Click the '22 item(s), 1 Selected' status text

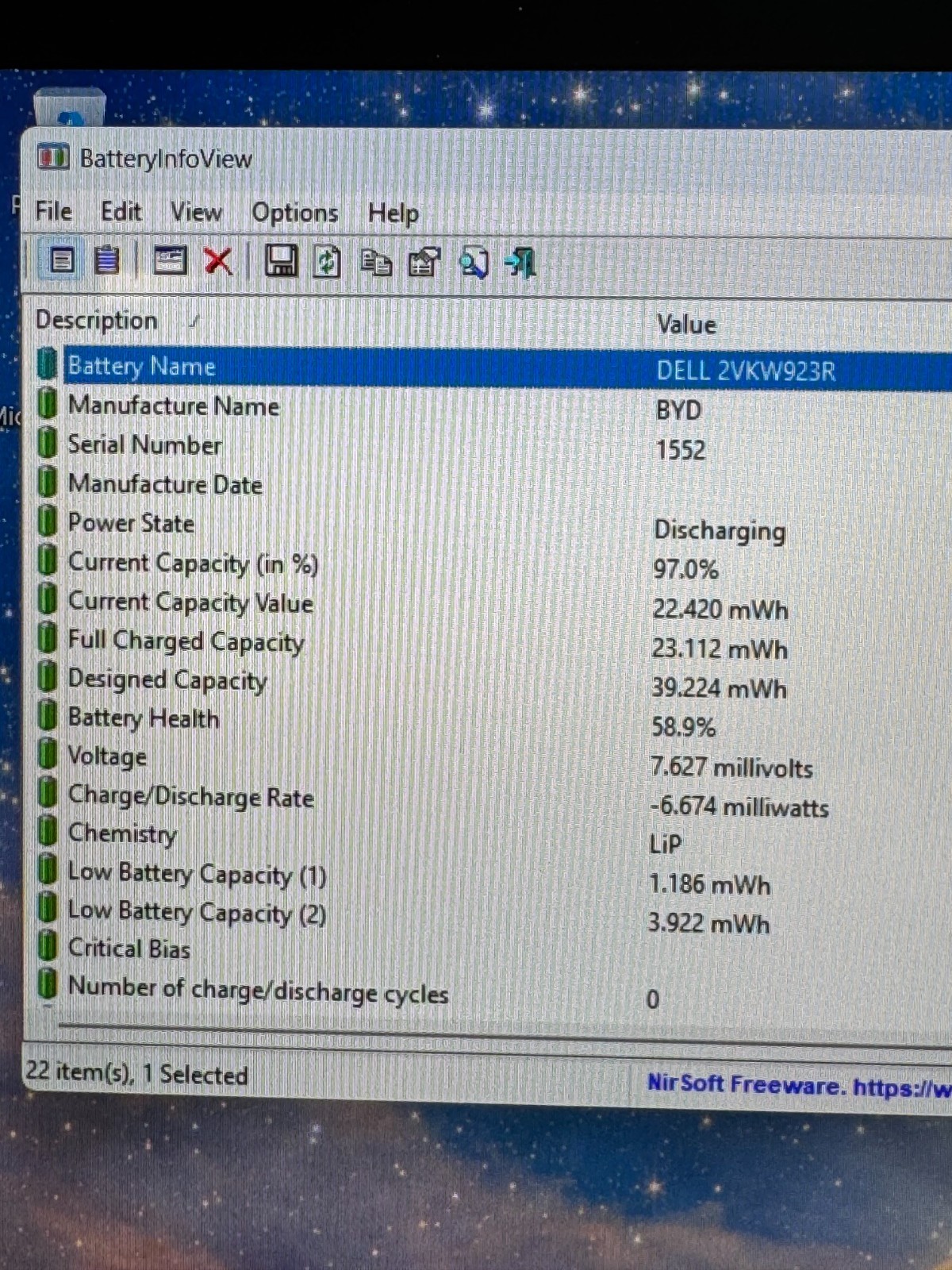pyautogui.click(x=136, y=1073)
